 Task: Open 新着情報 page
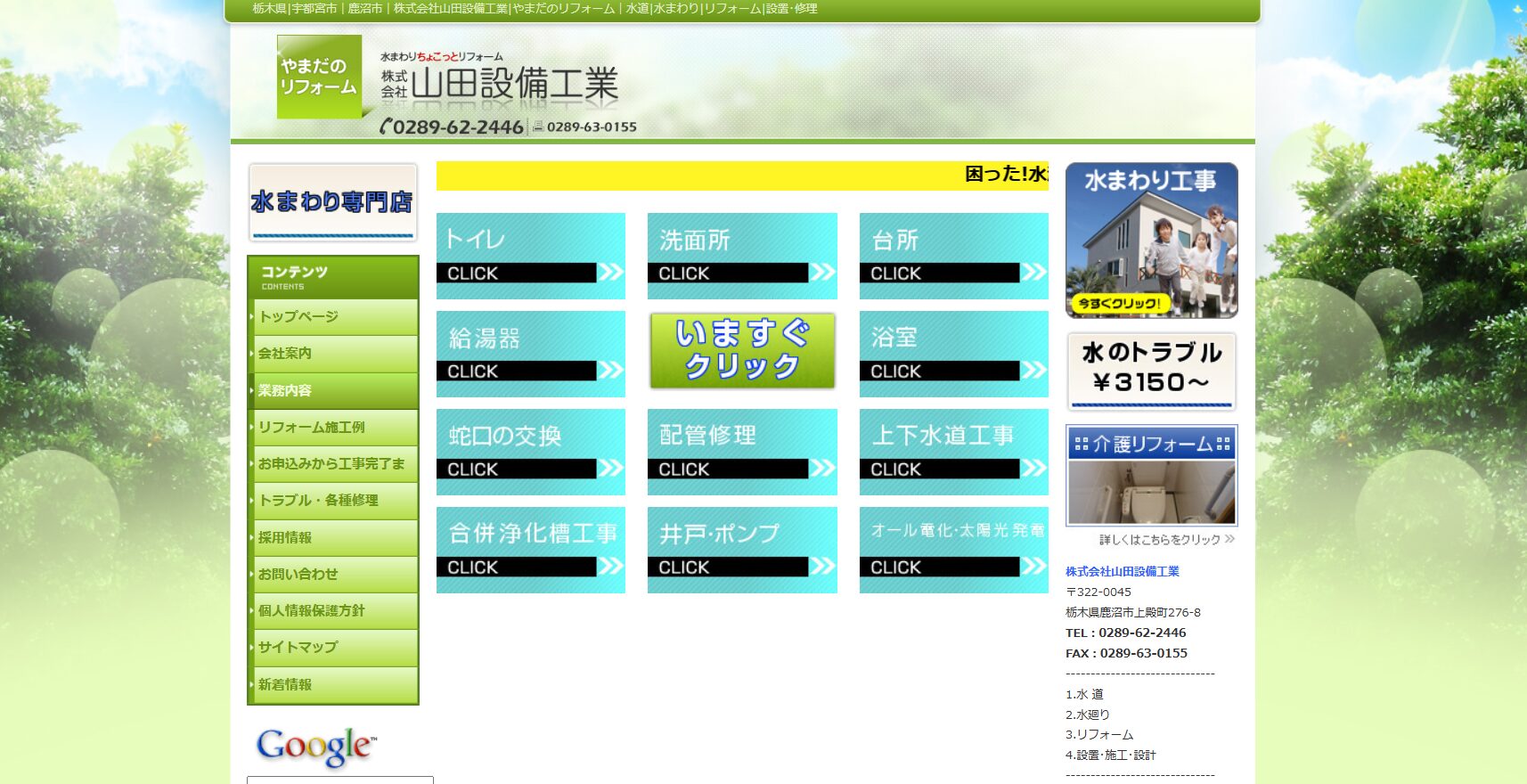(333, 685)
